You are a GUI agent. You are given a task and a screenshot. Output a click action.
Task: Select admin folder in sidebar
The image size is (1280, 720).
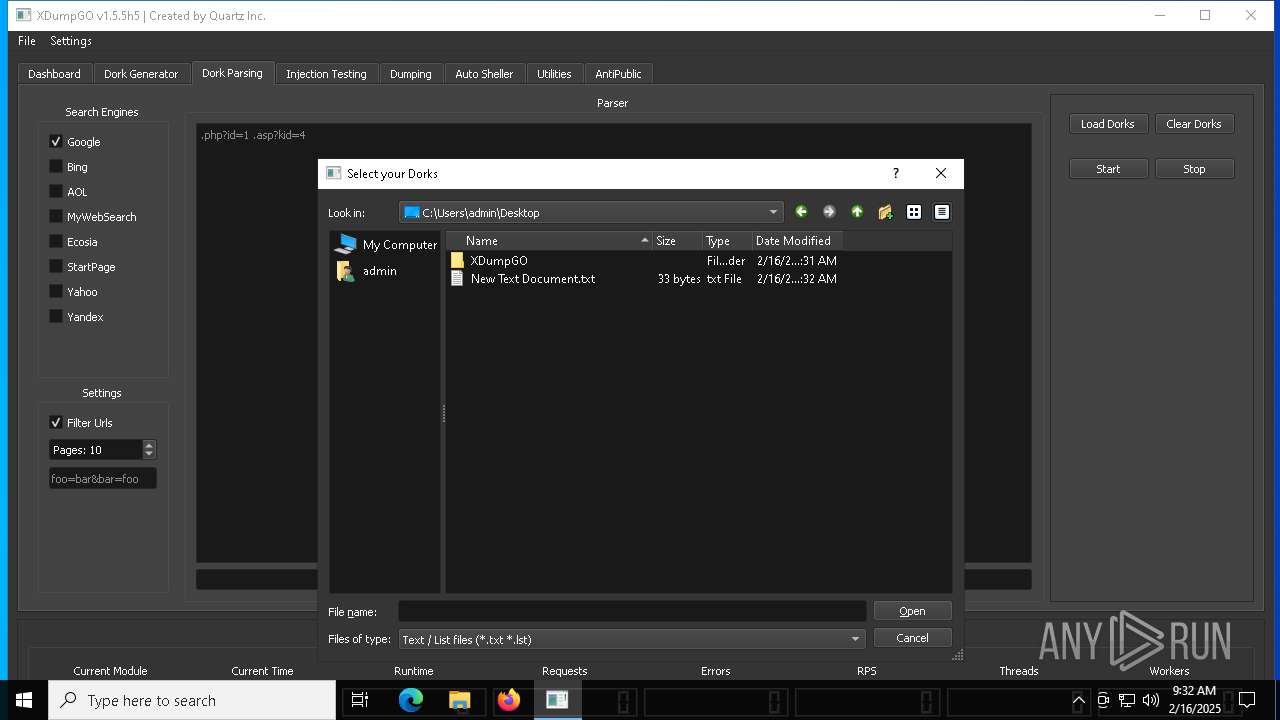(367, 271)
